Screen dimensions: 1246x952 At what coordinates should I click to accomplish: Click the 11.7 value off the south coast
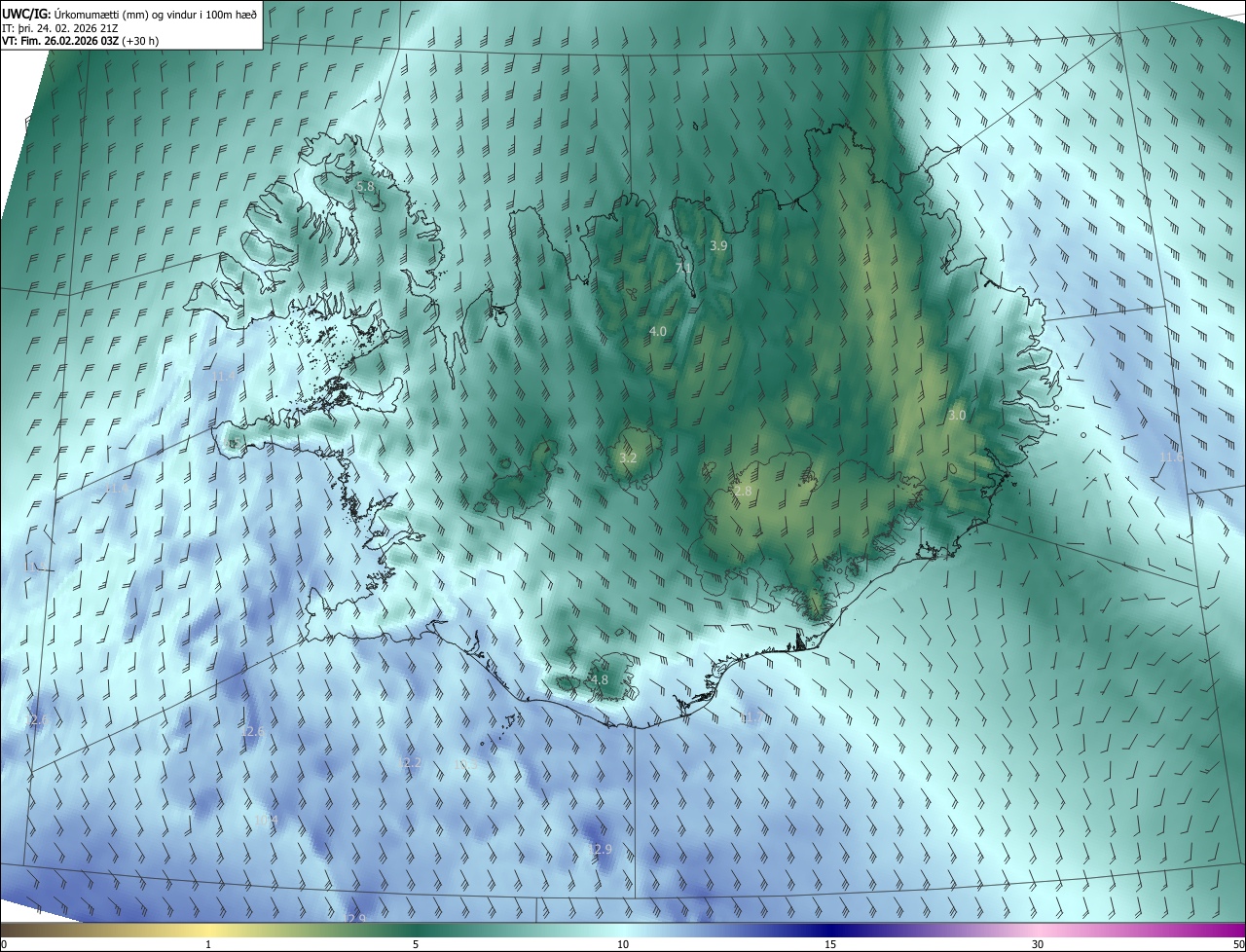point(751,718)
